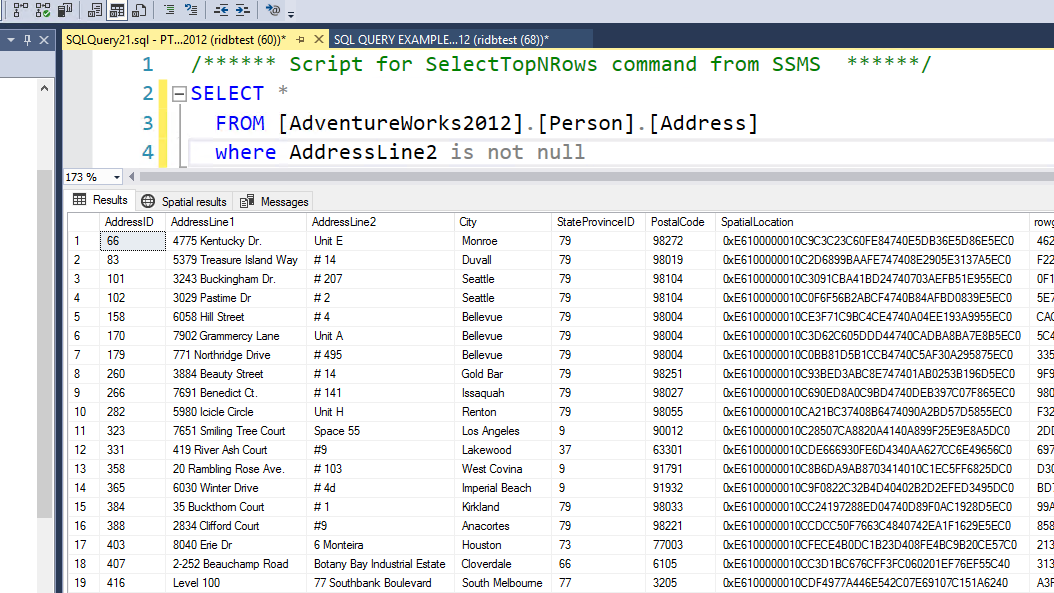Image resolution: width=1054 pixels, height=593 pixels.
Task: Click the results grid icon on Results tab
Action: pyautogui.click(x=80, y=200)
